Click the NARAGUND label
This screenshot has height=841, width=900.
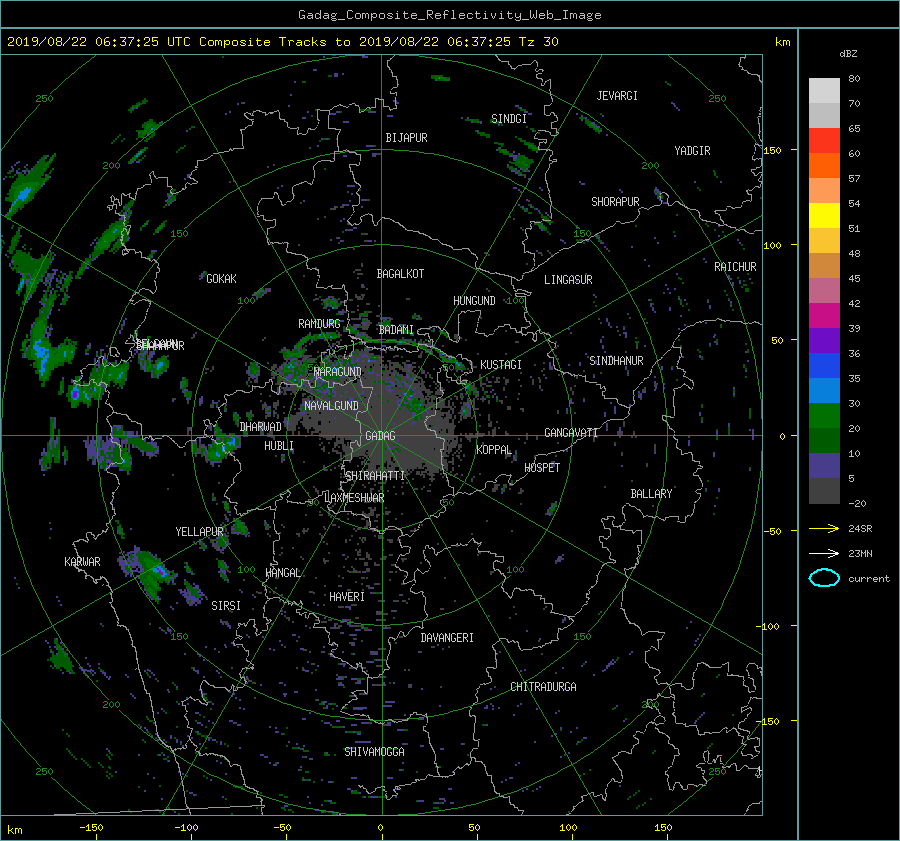click(x=338, y=372)
